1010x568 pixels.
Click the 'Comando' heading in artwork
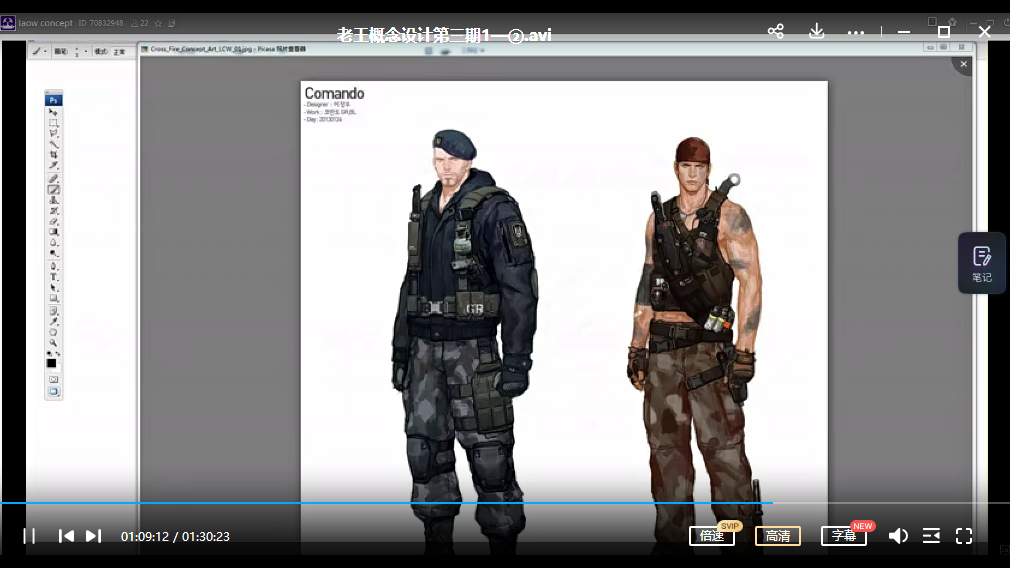334,93
